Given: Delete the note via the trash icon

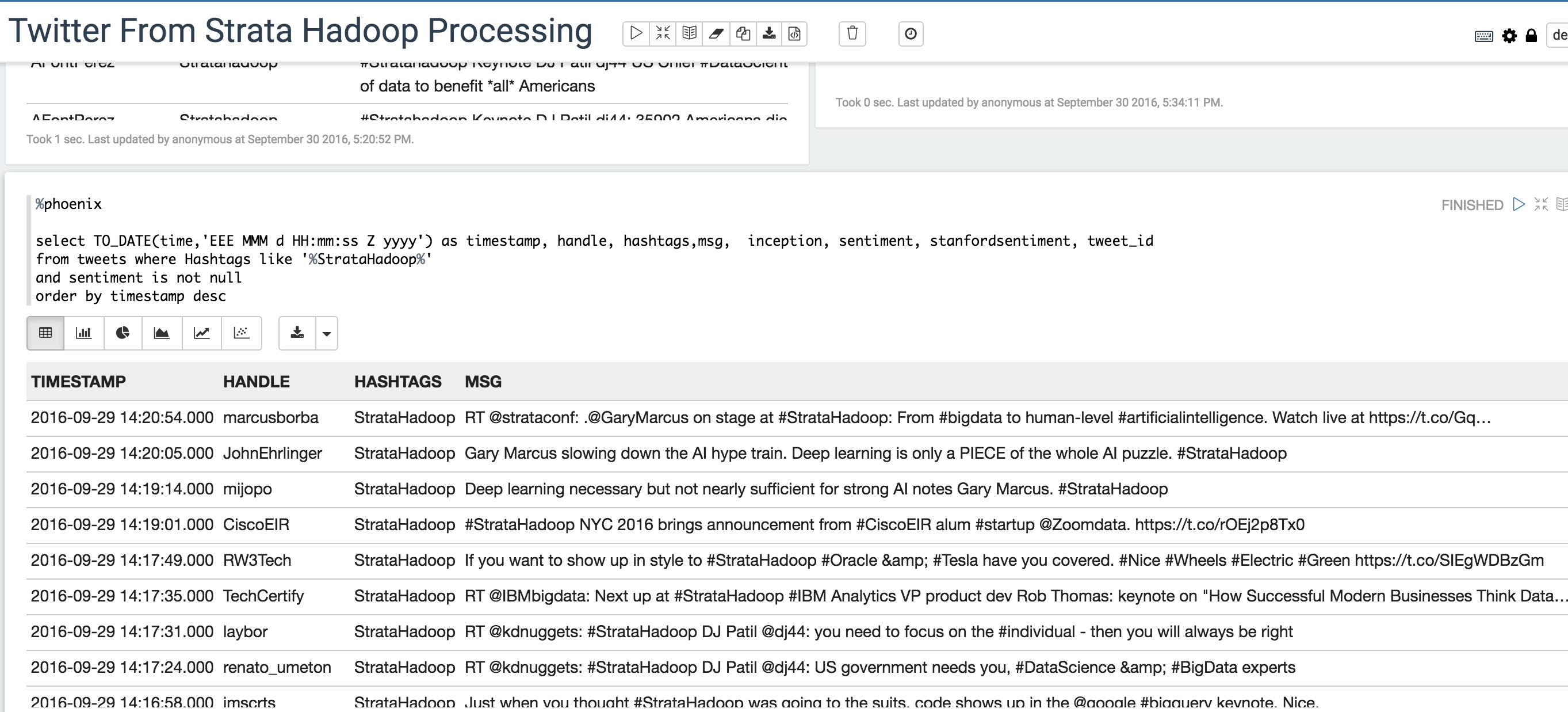Looking at the screenshot, I should pos(852,33).
